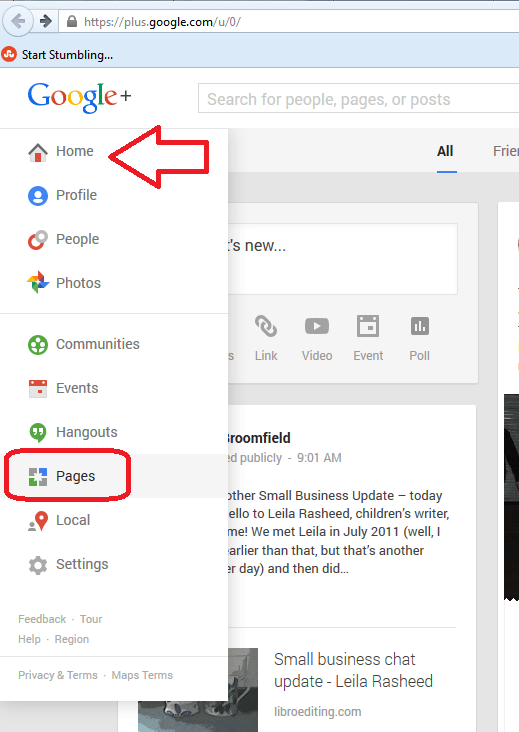Click the Region link

click(71, 639)
